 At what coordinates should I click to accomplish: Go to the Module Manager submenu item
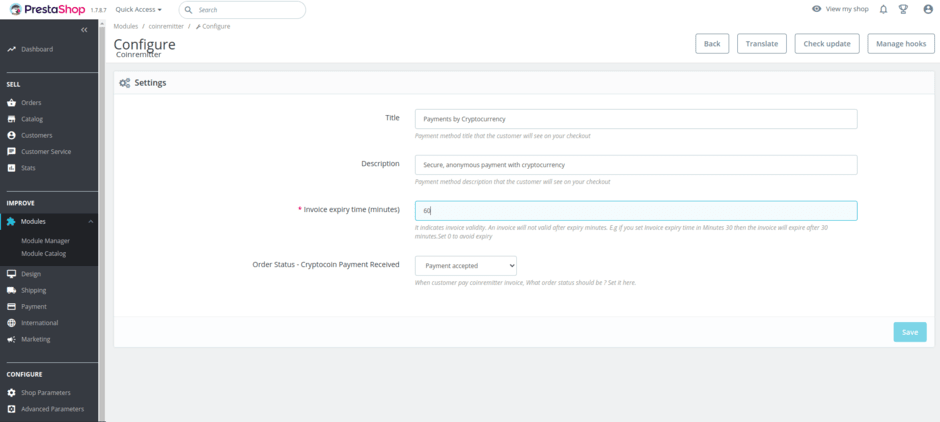coord(46,241)
